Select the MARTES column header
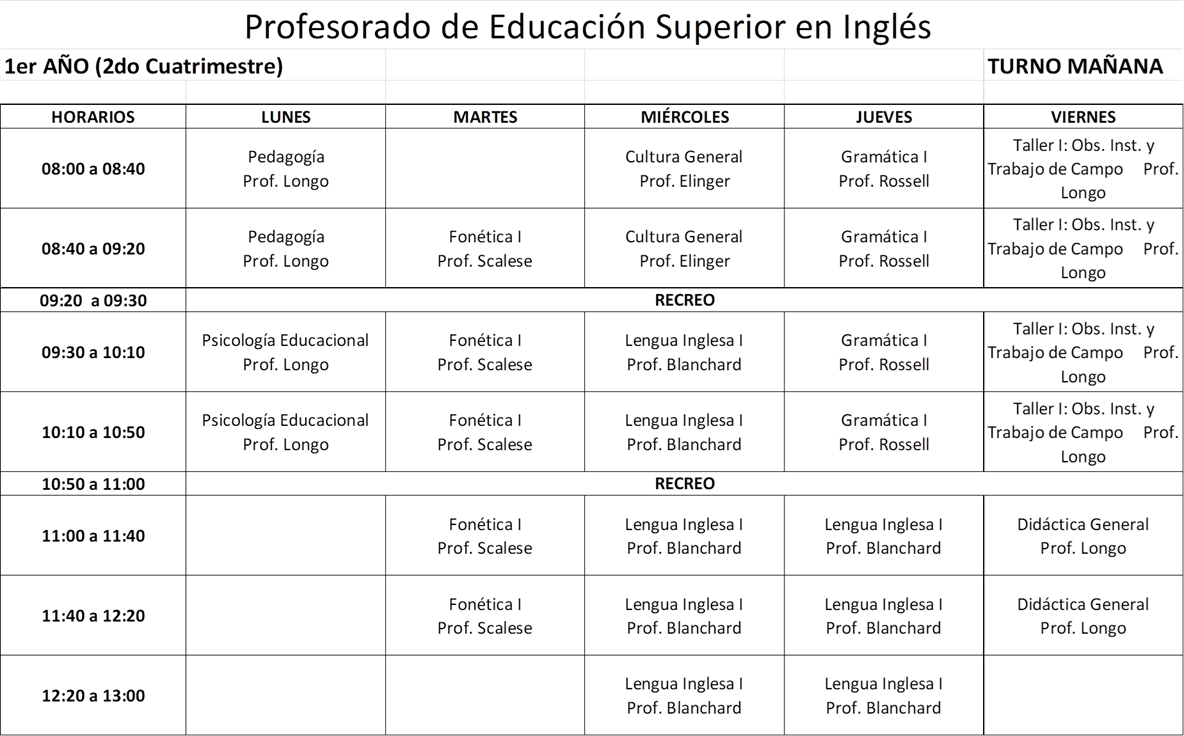Image resolution: width=1184 pixels, height=736 pixels. [x=485, y=117]
